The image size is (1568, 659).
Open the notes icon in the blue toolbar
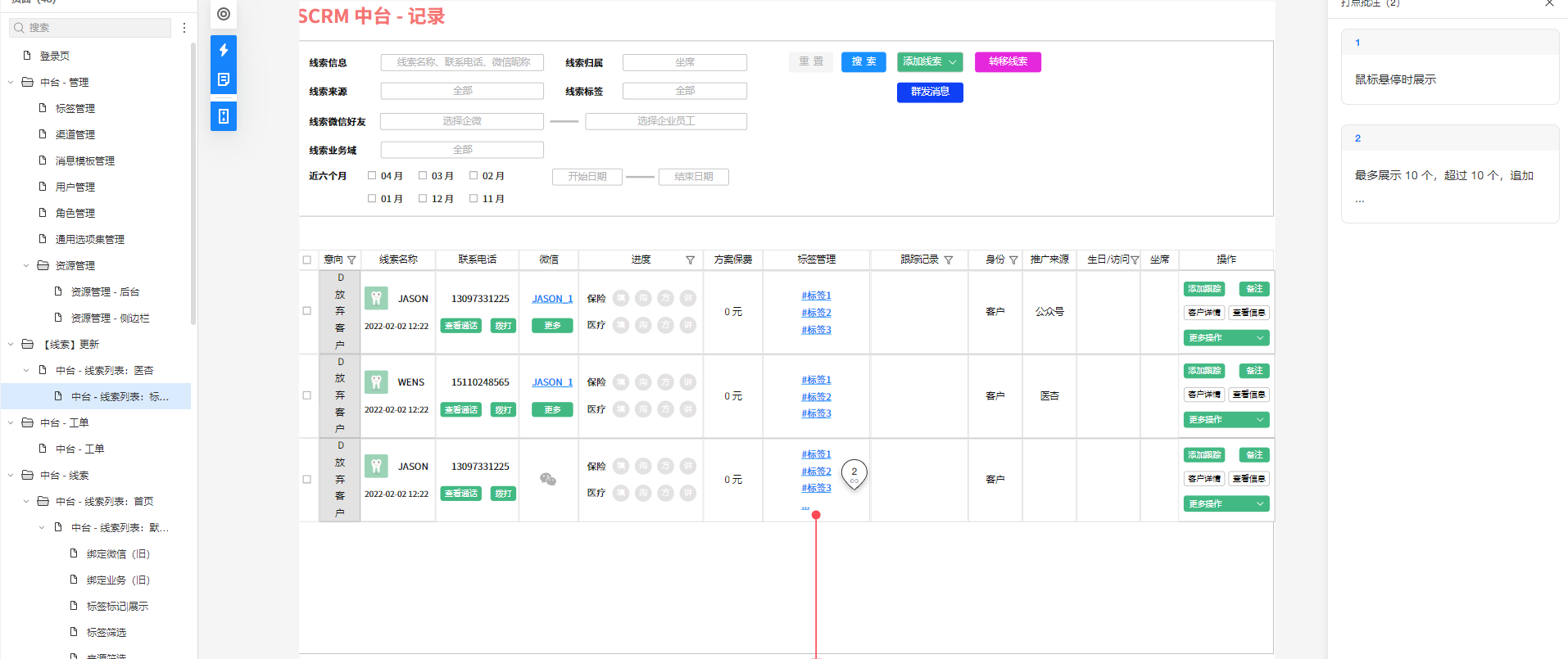point(224,79)
